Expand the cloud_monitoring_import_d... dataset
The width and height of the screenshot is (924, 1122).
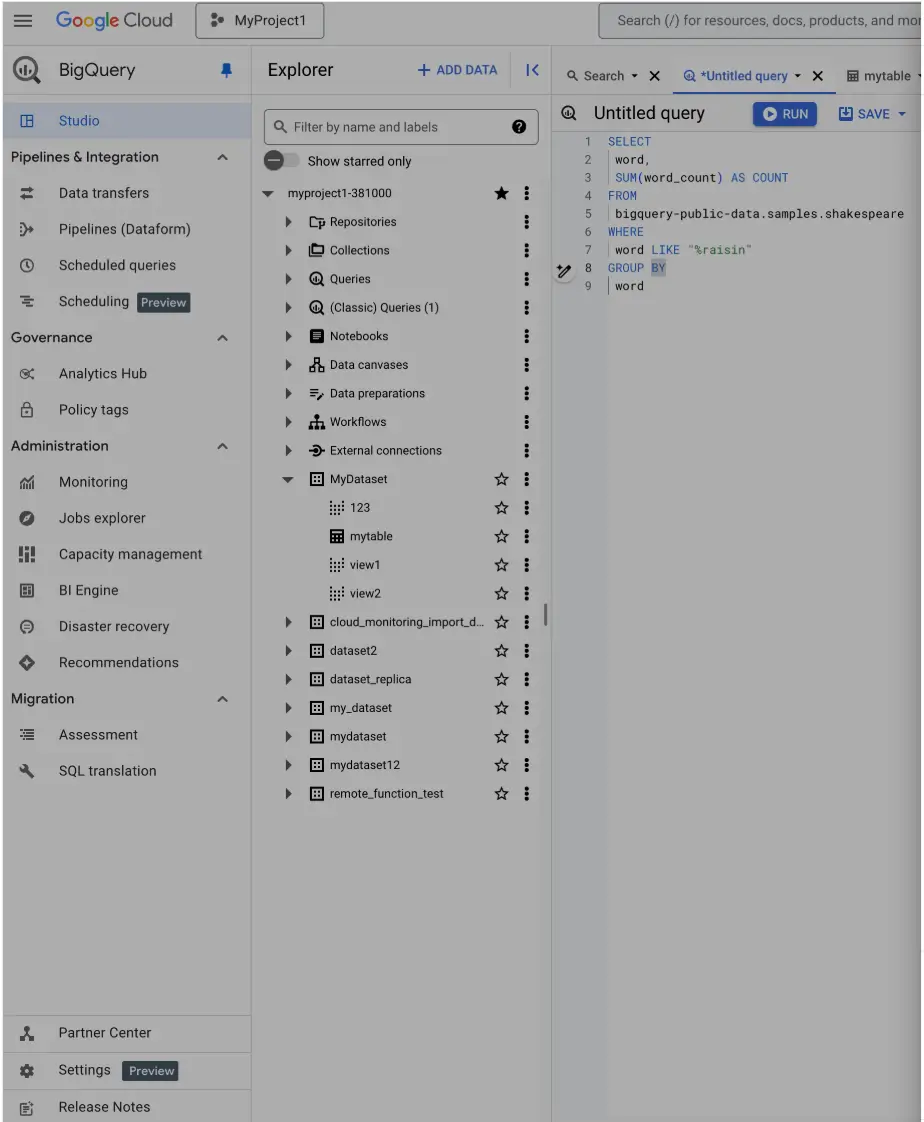pyautogui.click(x=288, y=622)
